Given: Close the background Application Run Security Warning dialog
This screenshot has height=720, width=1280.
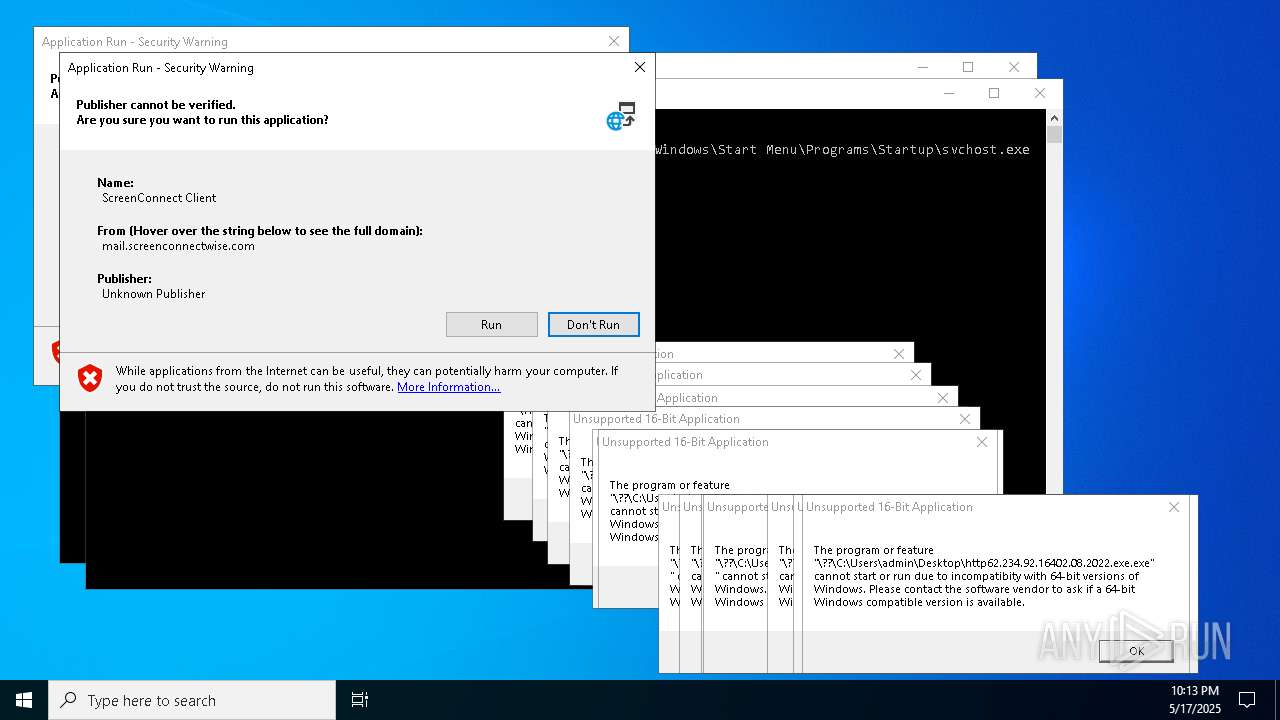Looking at the screenshot, I should (x=614, y=41).
